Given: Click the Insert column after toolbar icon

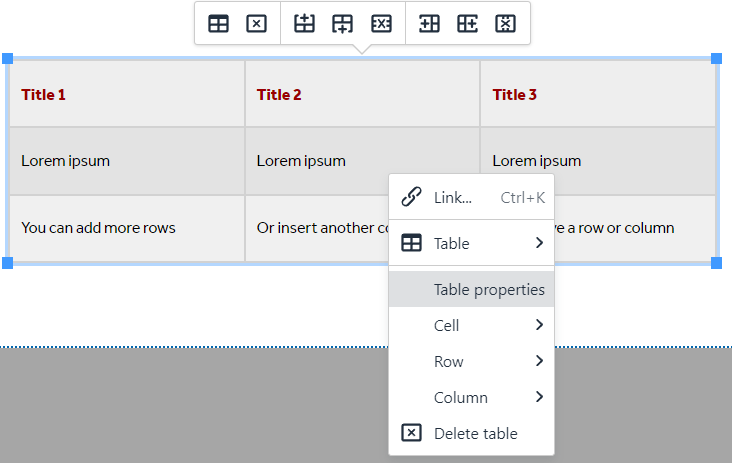Looking at the screenshot, I should 467,24.
